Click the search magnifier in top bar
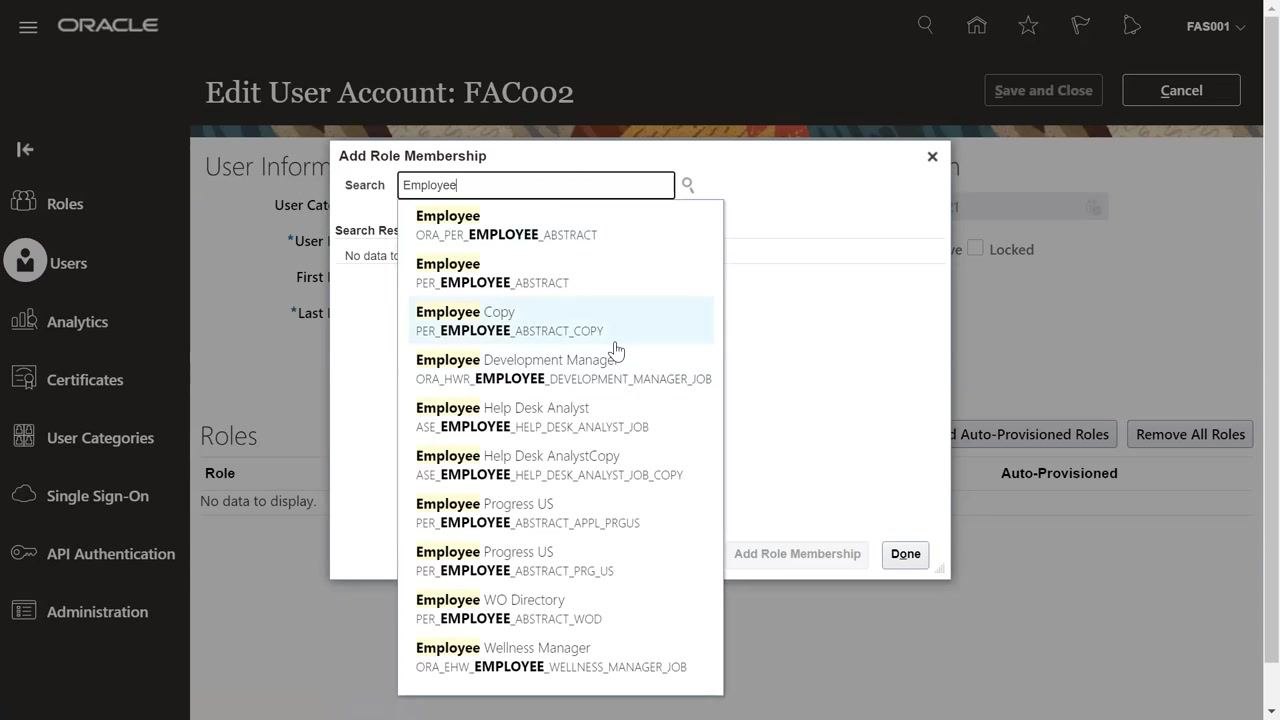Viewport: 1280px width, 720px height. tap(925, 25)
